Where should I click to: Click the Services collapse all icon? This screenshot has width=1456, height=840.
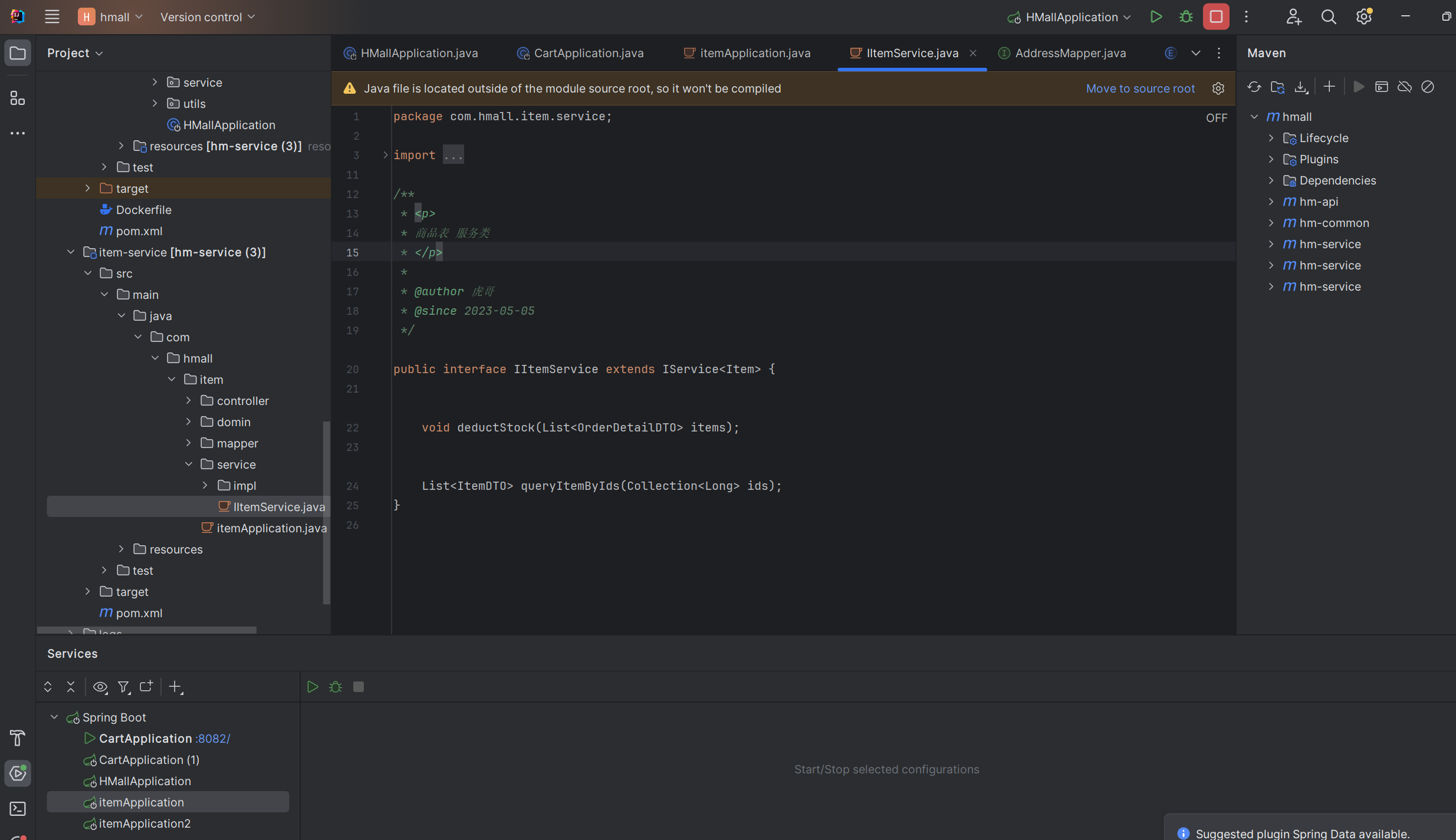click(x=71, y=687)
